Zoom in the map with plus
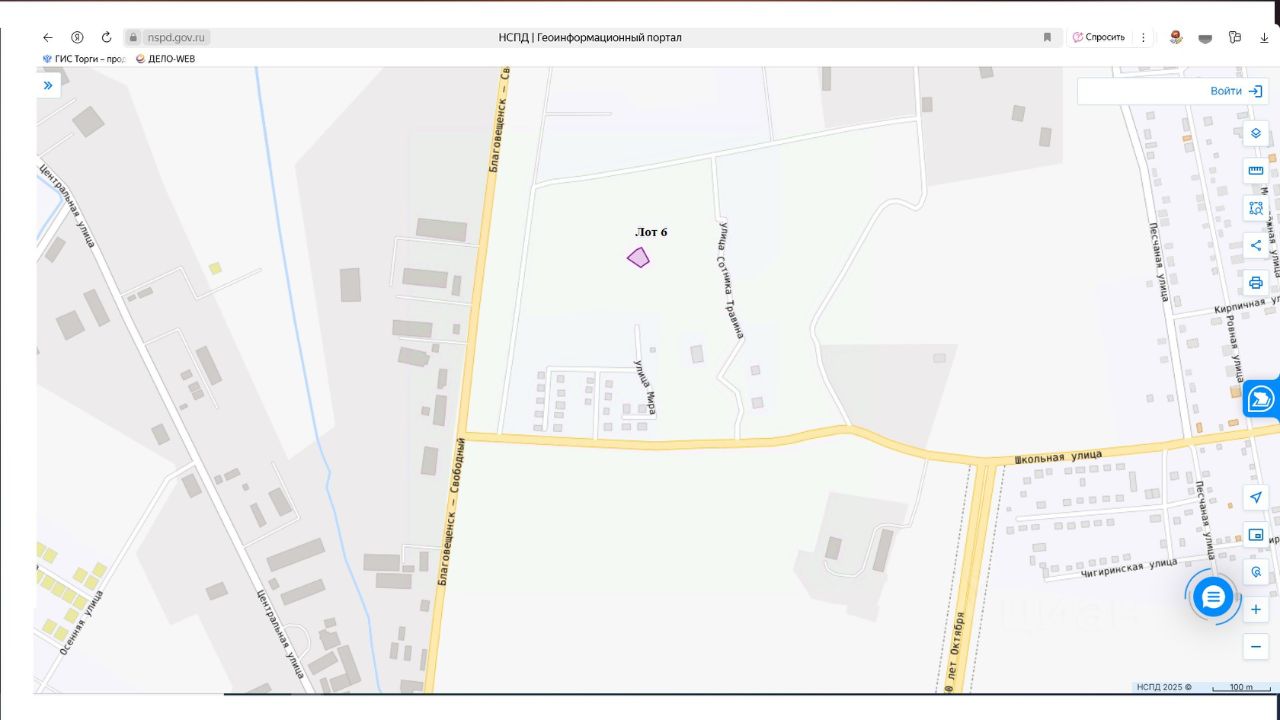This screenshot has height=720, width=1280. (x=1256, y=609)
